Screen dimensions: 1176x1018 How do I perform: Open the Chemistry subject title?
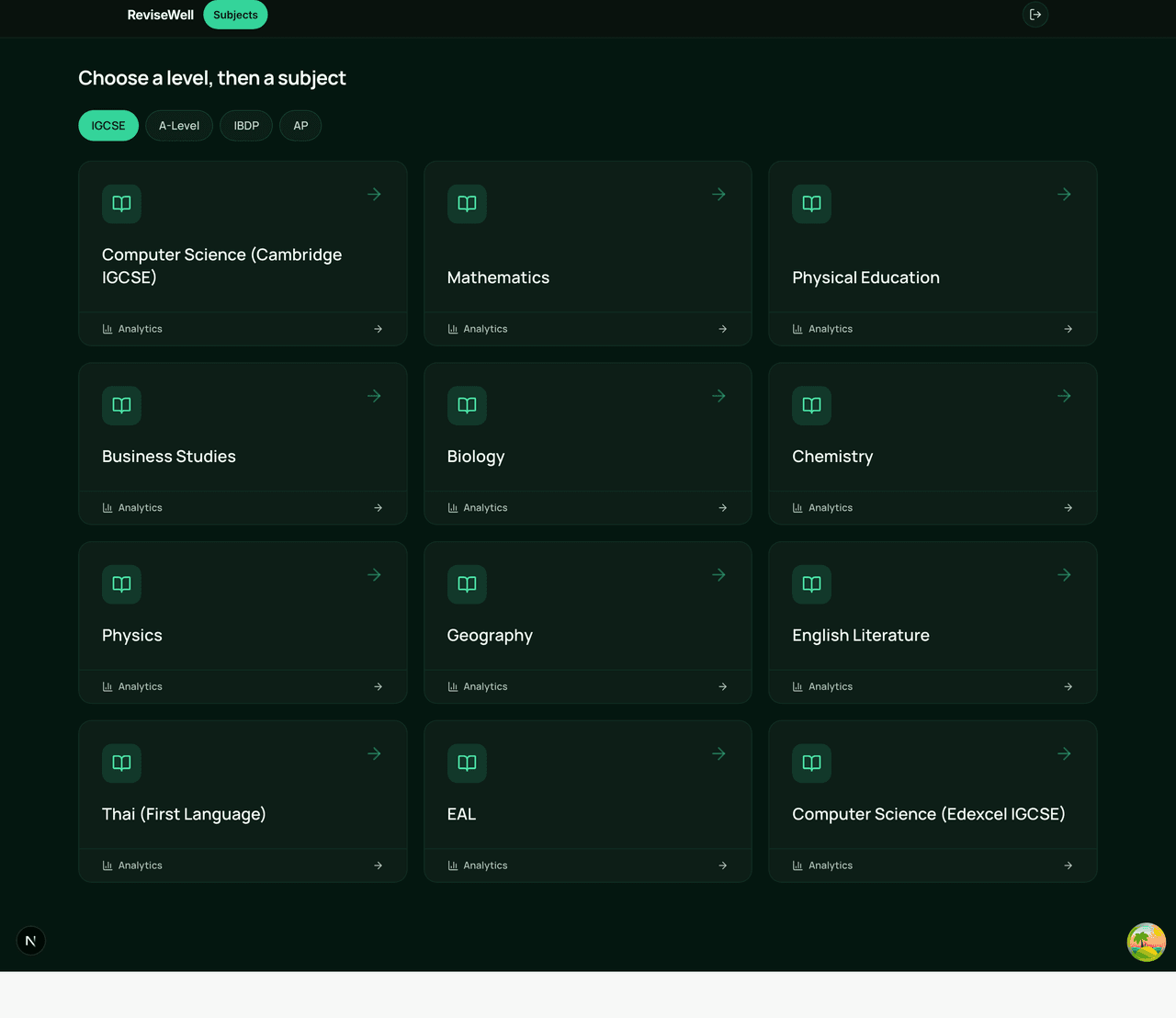pyautogui.click(x=832, y=457)
